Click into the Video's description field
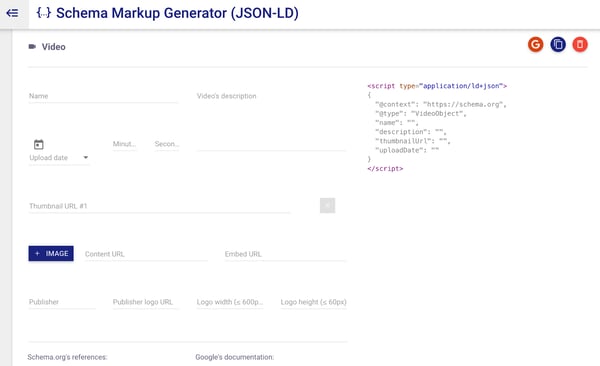The width and height of the screenshot is (600, 366). (271, 121)
